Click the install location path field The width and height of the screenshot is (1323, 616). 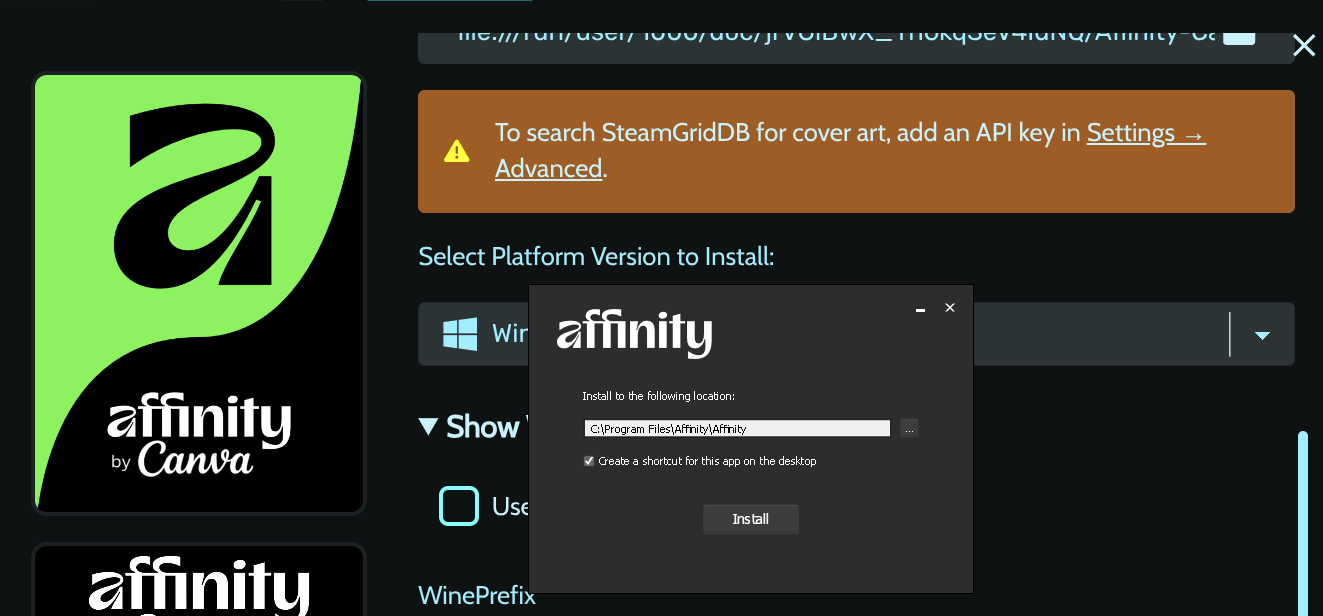737,428
